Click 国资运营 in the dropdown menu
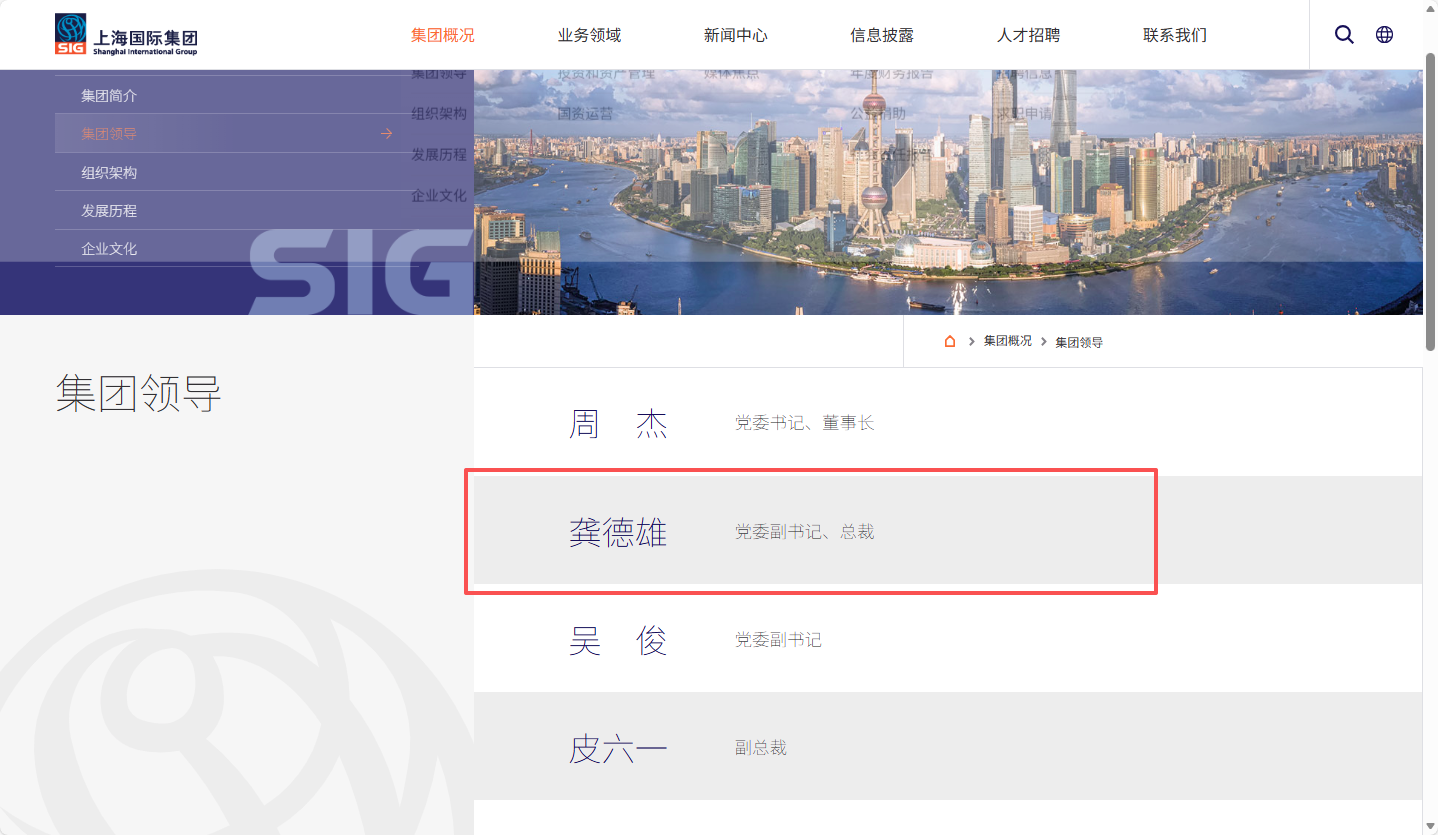Viewport: 1438px width, 835px height. [585, 114]
